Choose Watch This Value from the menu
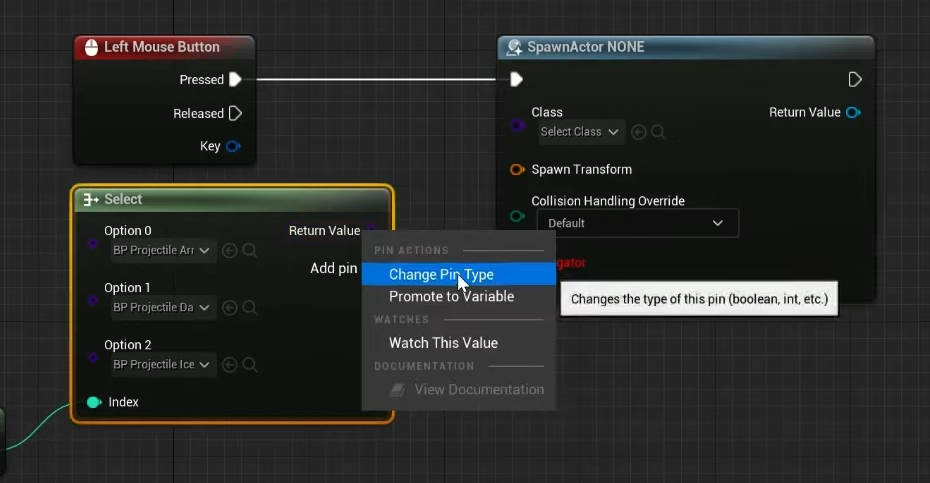The width and height of the screenshot is (930, 483). click(443, 342)
